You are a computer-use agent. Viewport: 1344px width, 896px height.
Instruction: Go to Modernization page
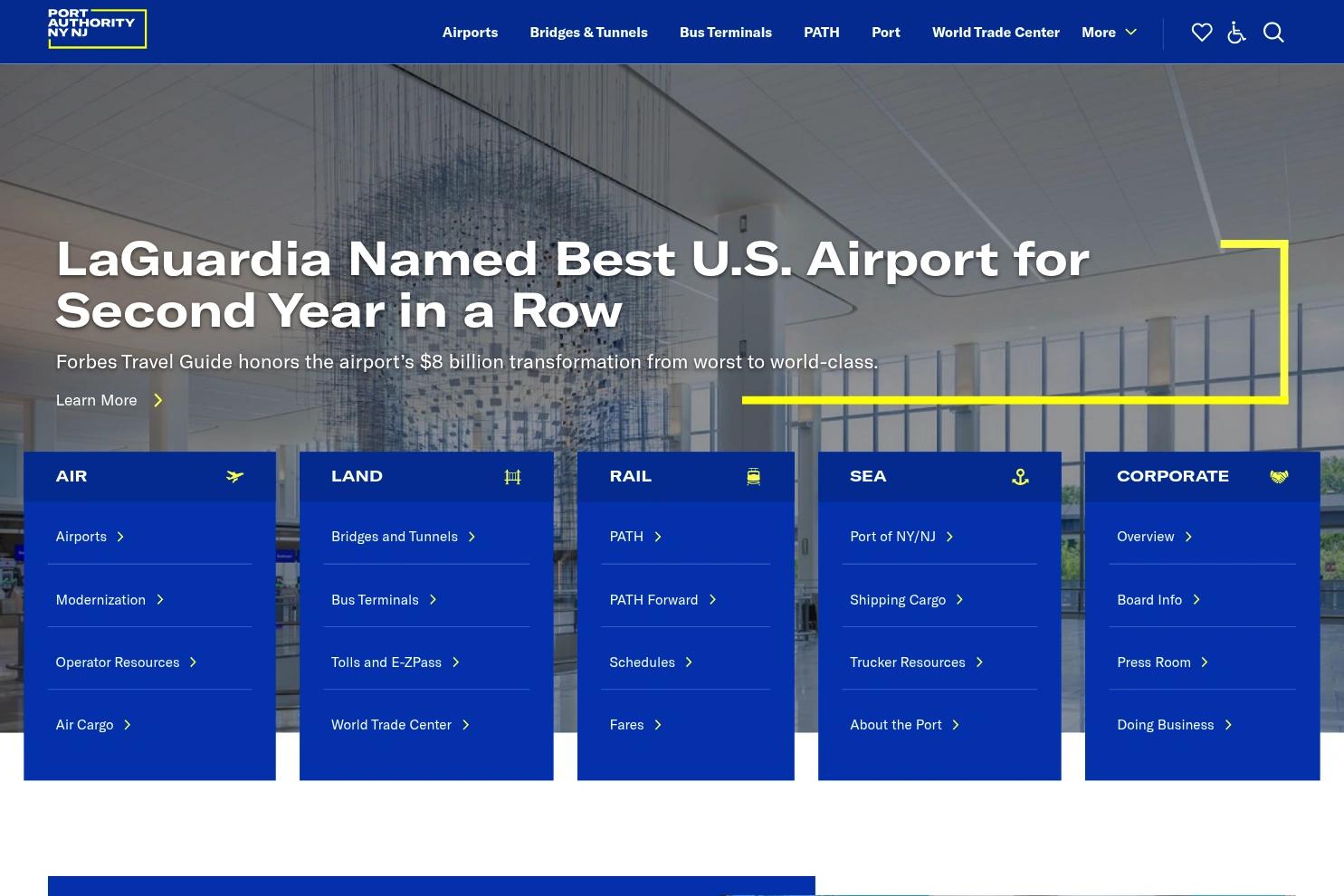pyautogui.click(x=100, y=599)
